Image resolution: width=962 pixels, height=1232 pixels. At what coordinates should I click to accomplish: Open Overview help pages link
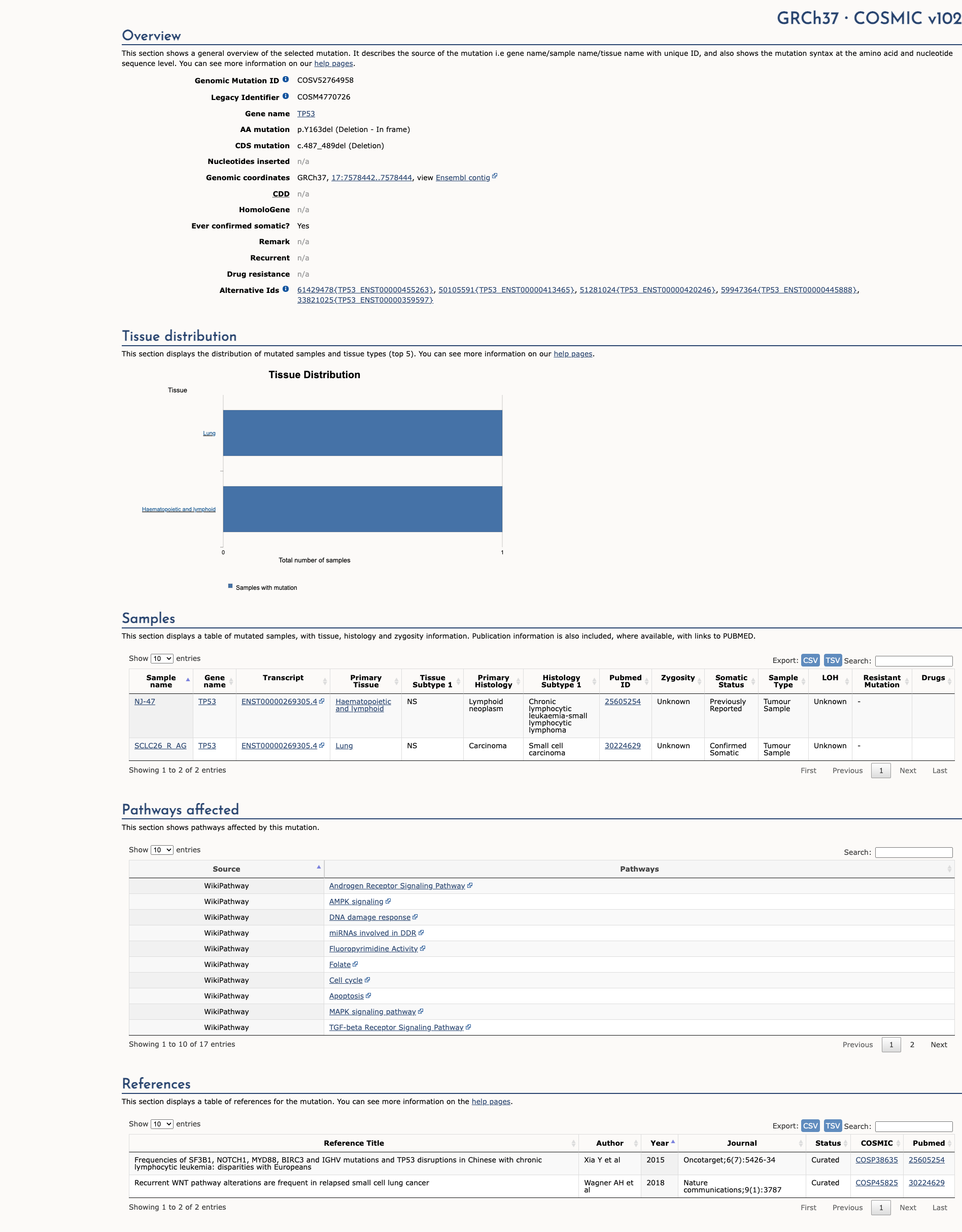point(333,64)
